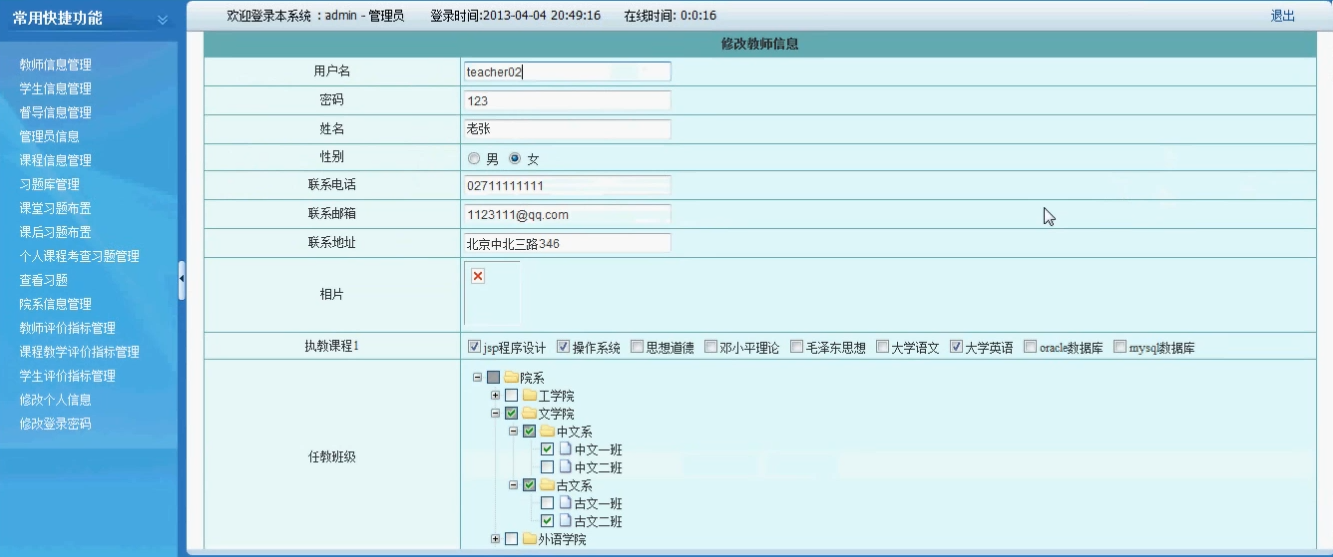Check the 古文一班 class checkbox

coord(547,503)
